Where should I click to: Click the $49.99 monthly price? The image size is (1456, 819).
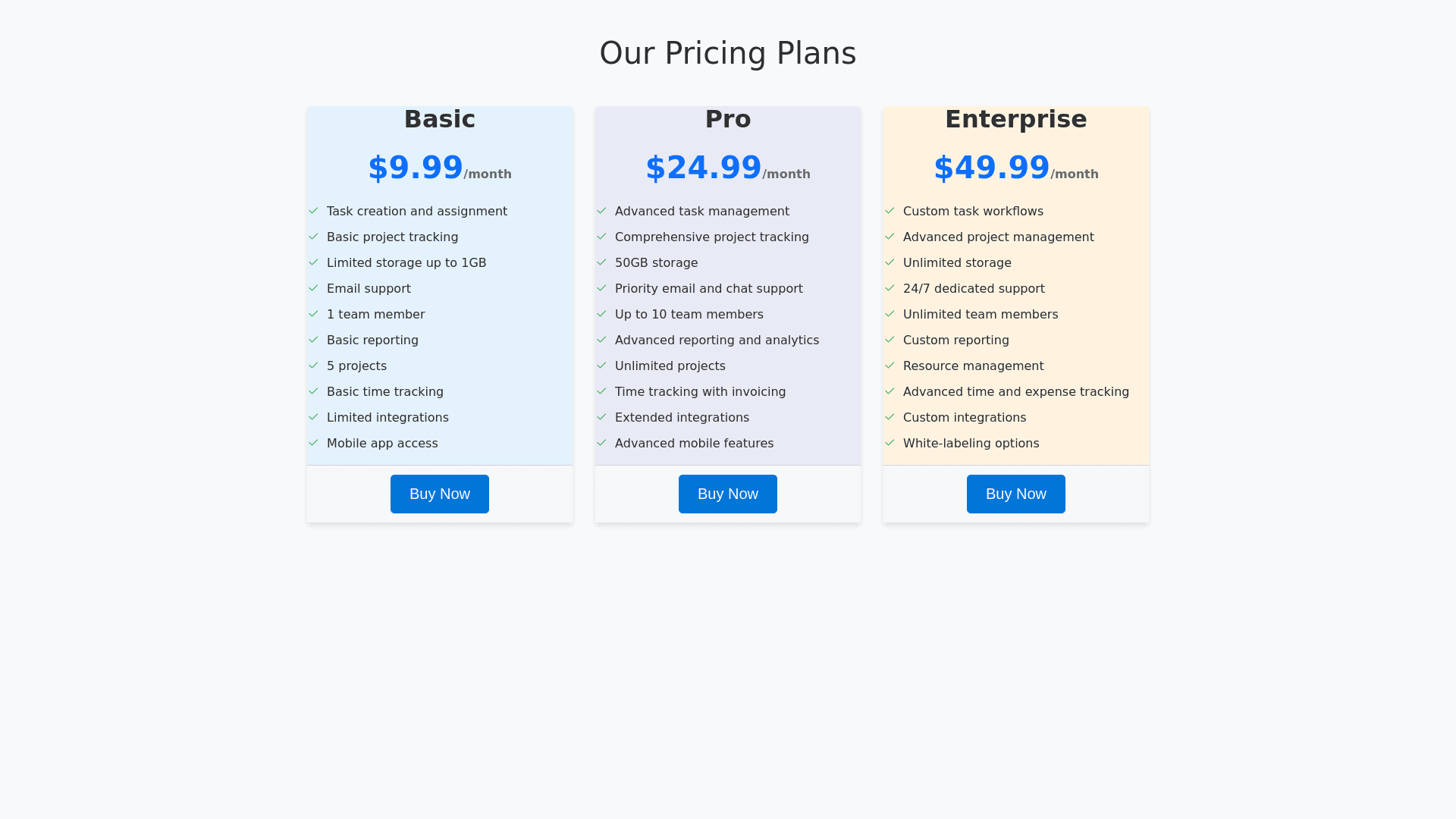click(x=991, y=168)
